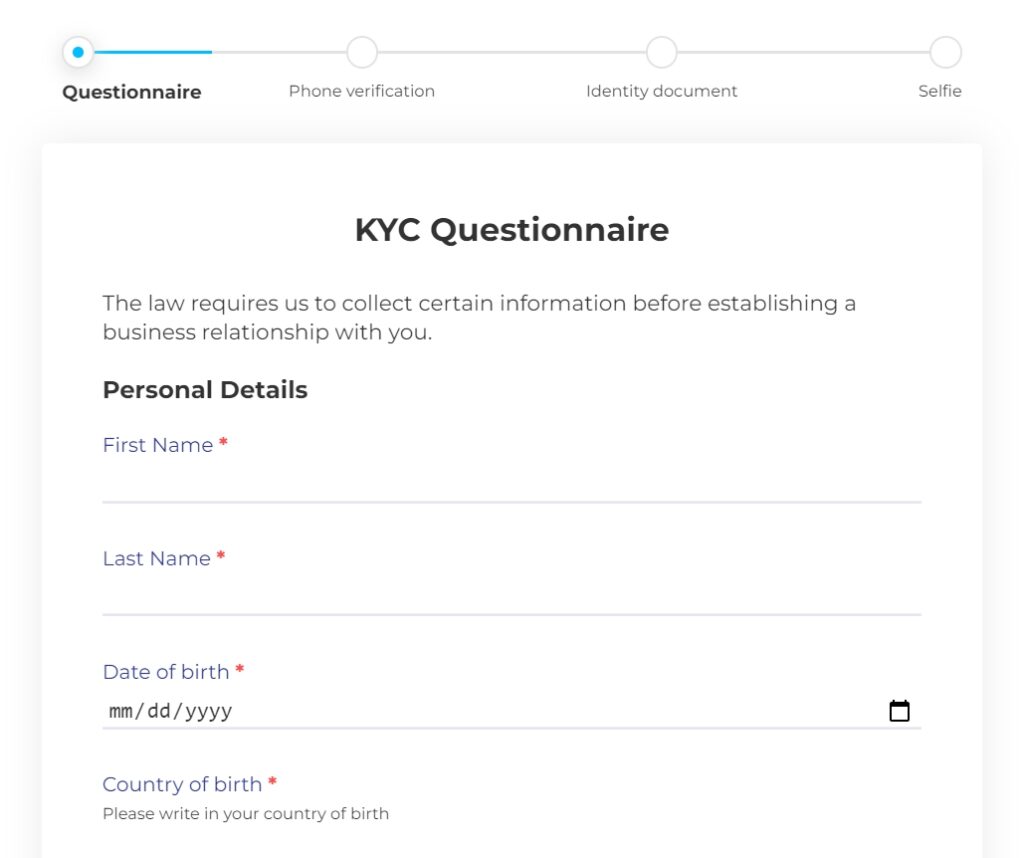Switch to the Identity document step label

click(661, 91)
